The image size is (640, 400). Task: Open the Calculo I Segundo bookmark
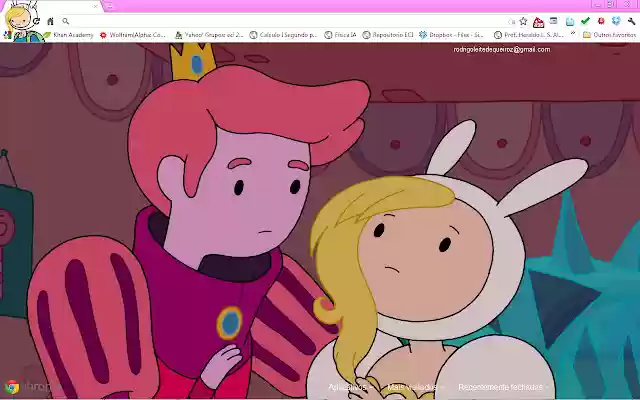[283, 35]
